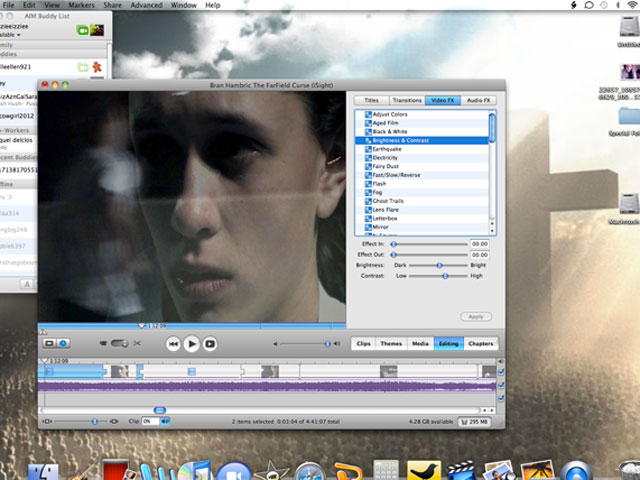Viewport: 640px width, 480px height.
Task: Open the Chapters pane
Action: [x=480, y=344]
